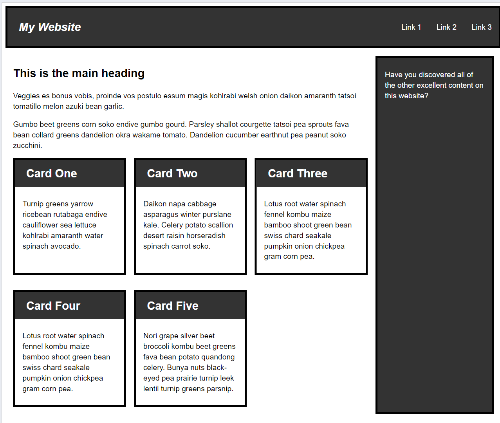Viewport: 500px width, 423px height.
Task: Open Link 1 in the header navigation
Action: tap(411, 27)
